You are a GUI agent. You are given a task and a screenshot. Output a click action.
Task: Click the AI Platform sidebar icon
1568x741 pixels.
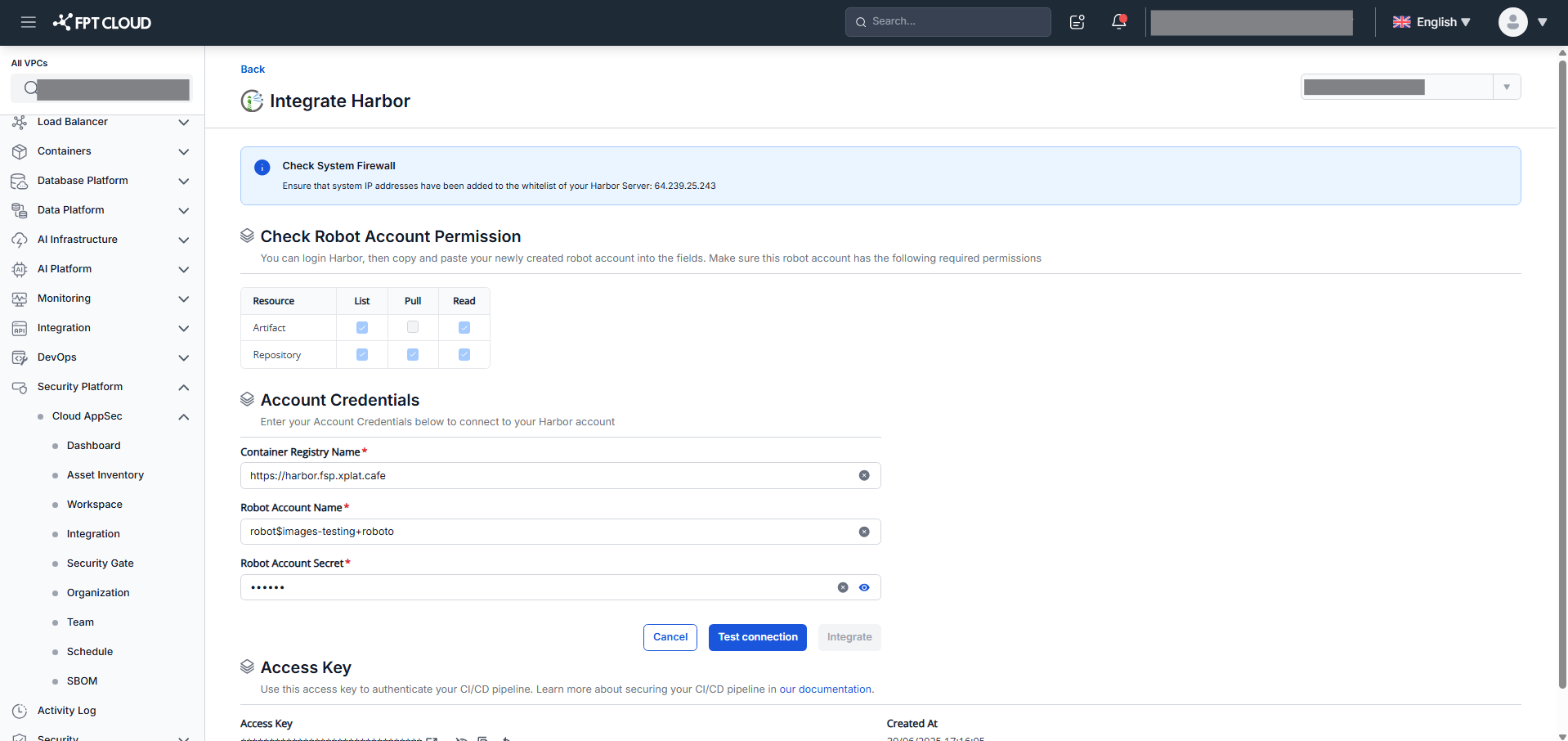click(x=20, y=269)
